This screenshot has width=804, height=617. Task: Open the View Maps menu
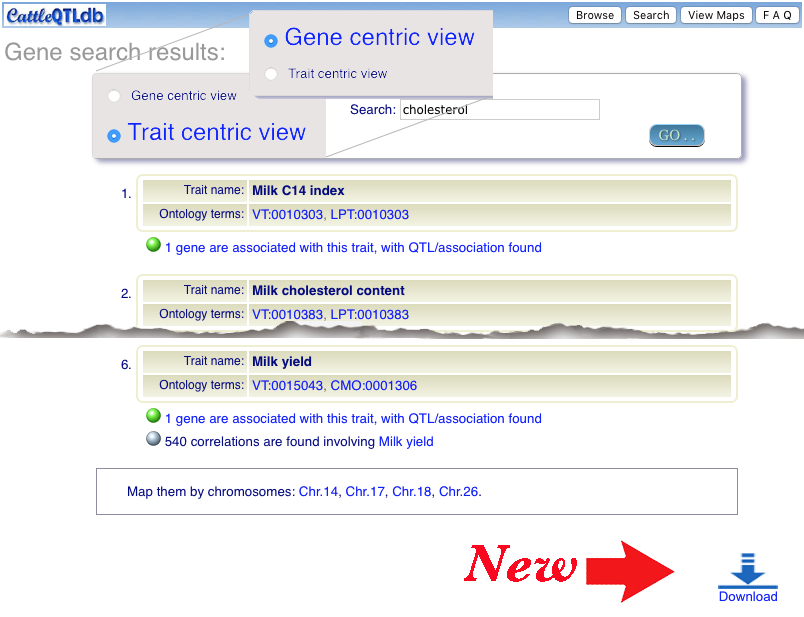(716, 15)
